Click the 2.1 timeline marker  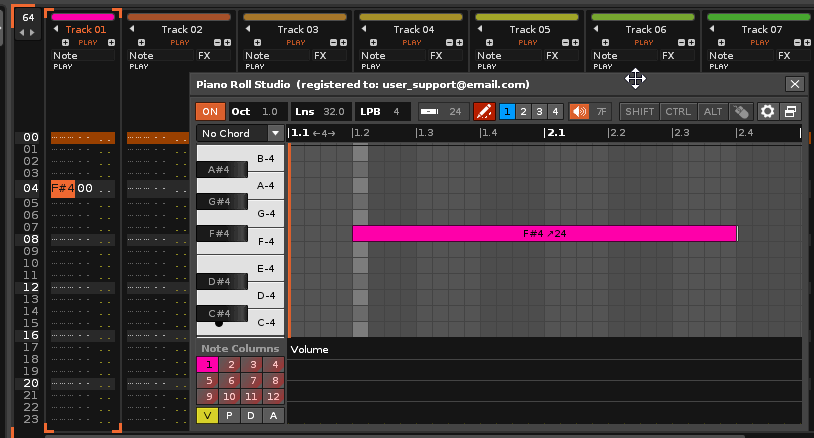click(x=554, y=133)
